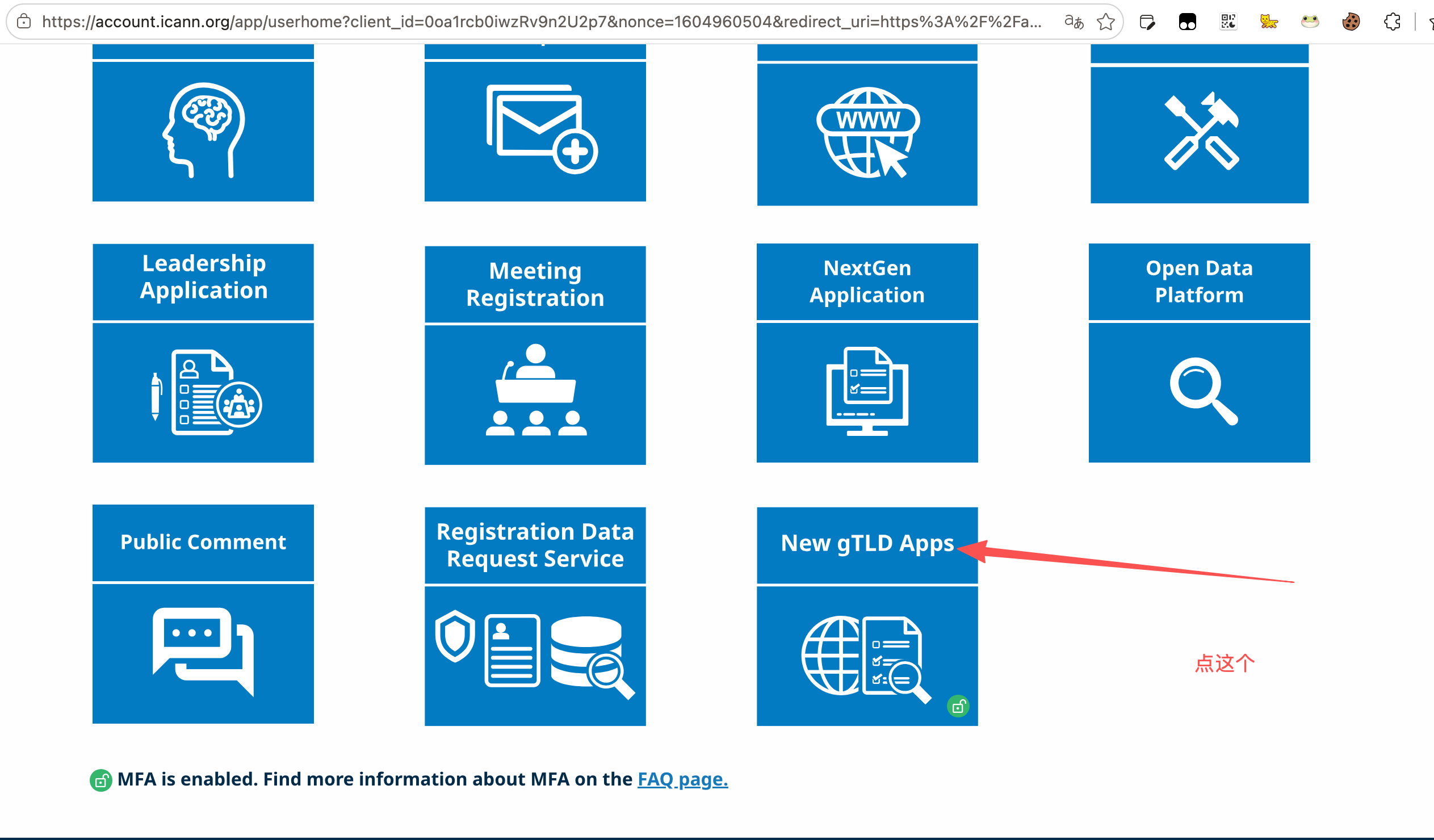Open the Extensions puzzle piece menu
The height and width of the screenshot is (840, 1434).
tap(1392, 22)
